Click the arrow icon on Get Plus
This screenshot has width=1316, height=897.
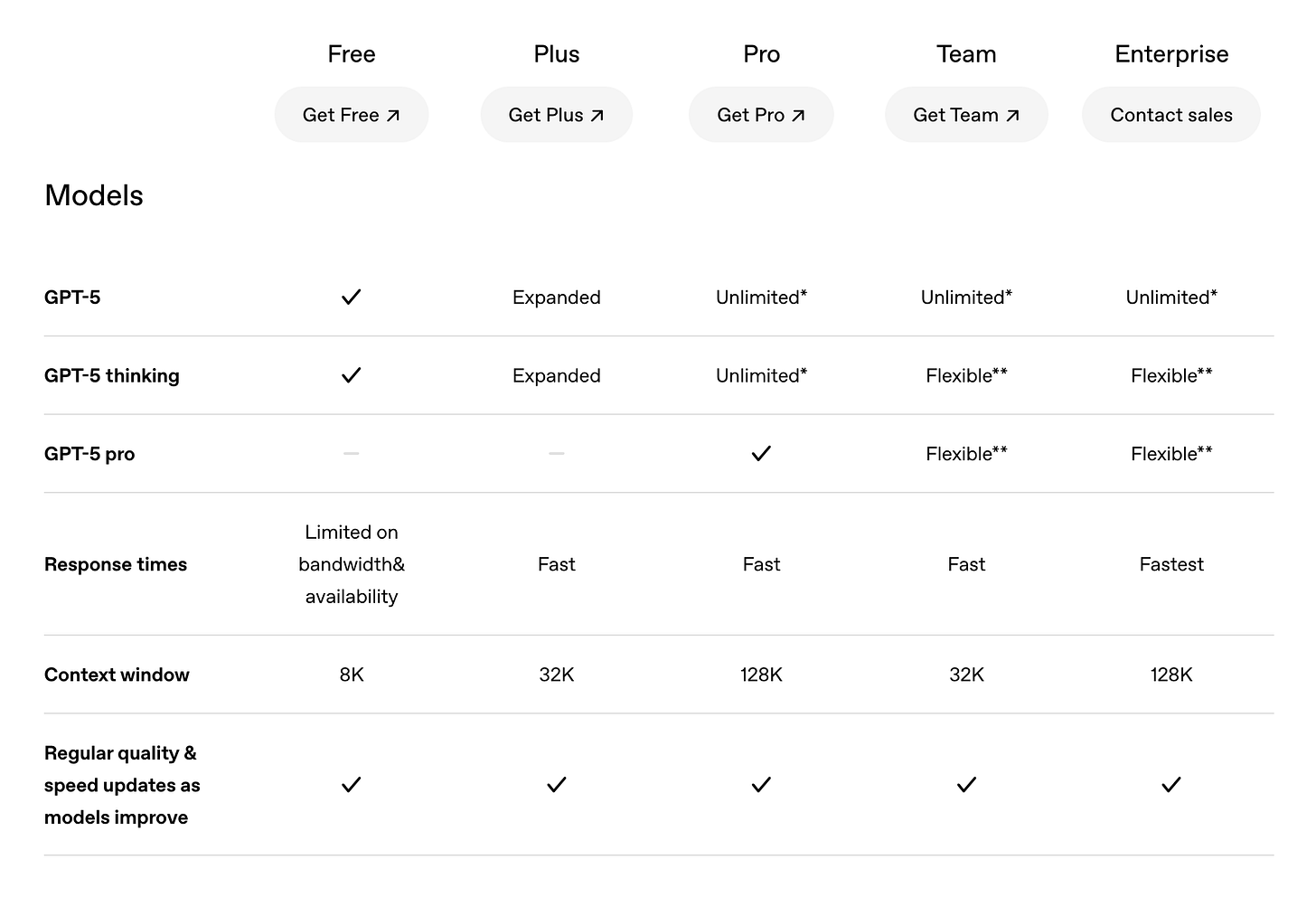point(597,116)
